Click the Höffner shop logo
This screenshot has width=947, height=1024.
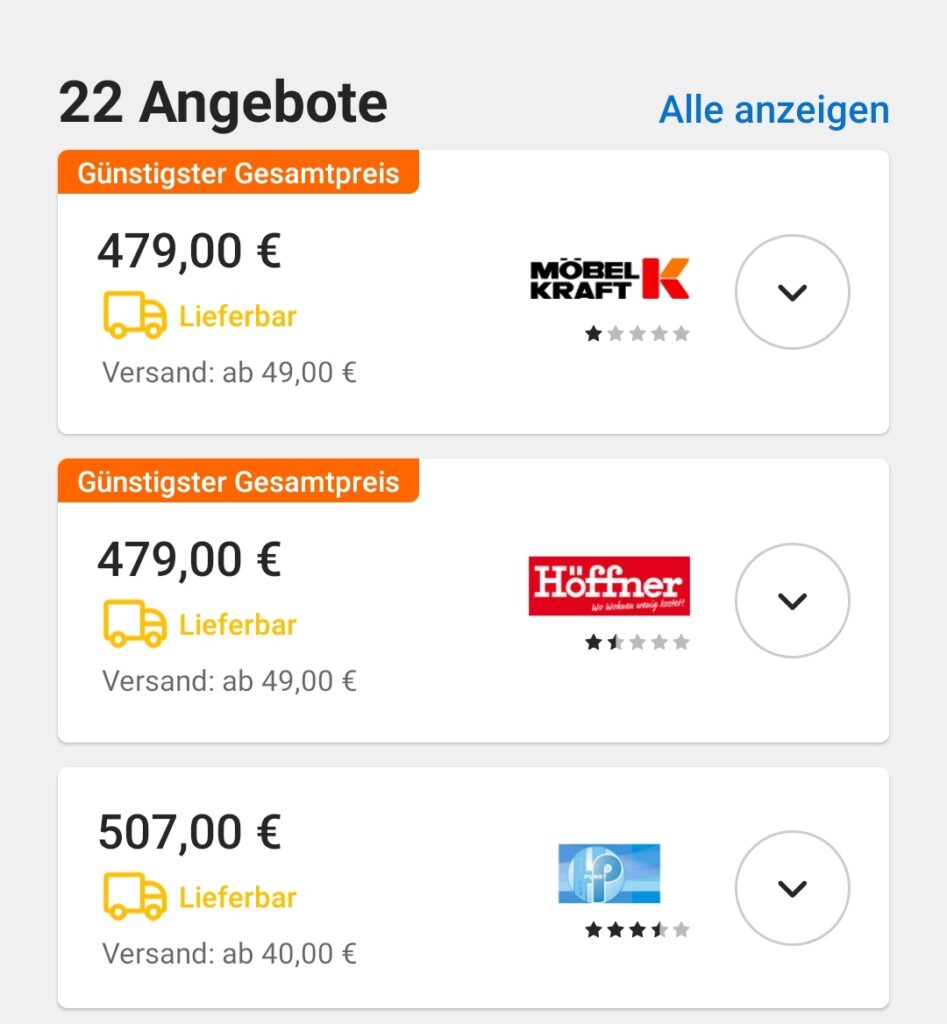pyautogui.click(x=609, y=586)
